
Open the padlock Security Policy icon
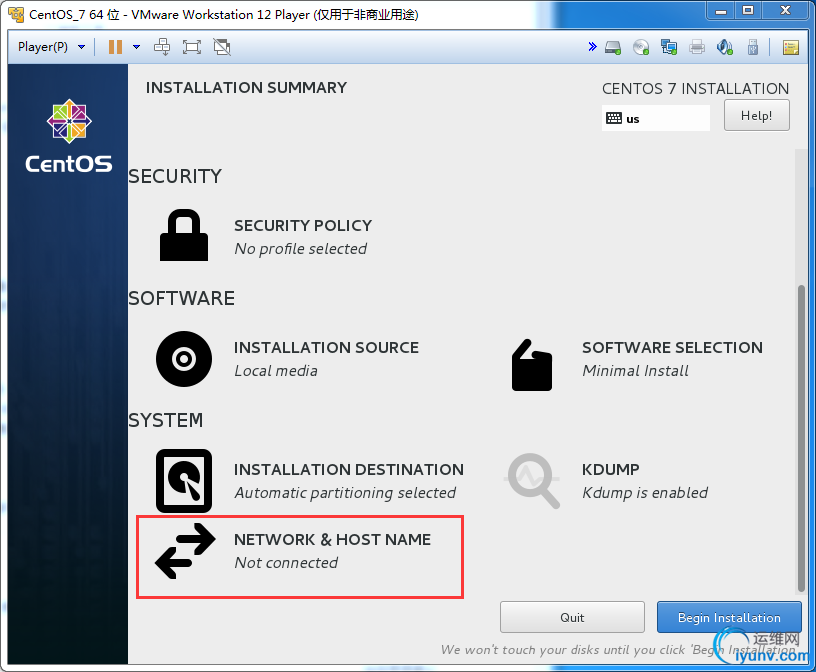(x=184, y=235)
